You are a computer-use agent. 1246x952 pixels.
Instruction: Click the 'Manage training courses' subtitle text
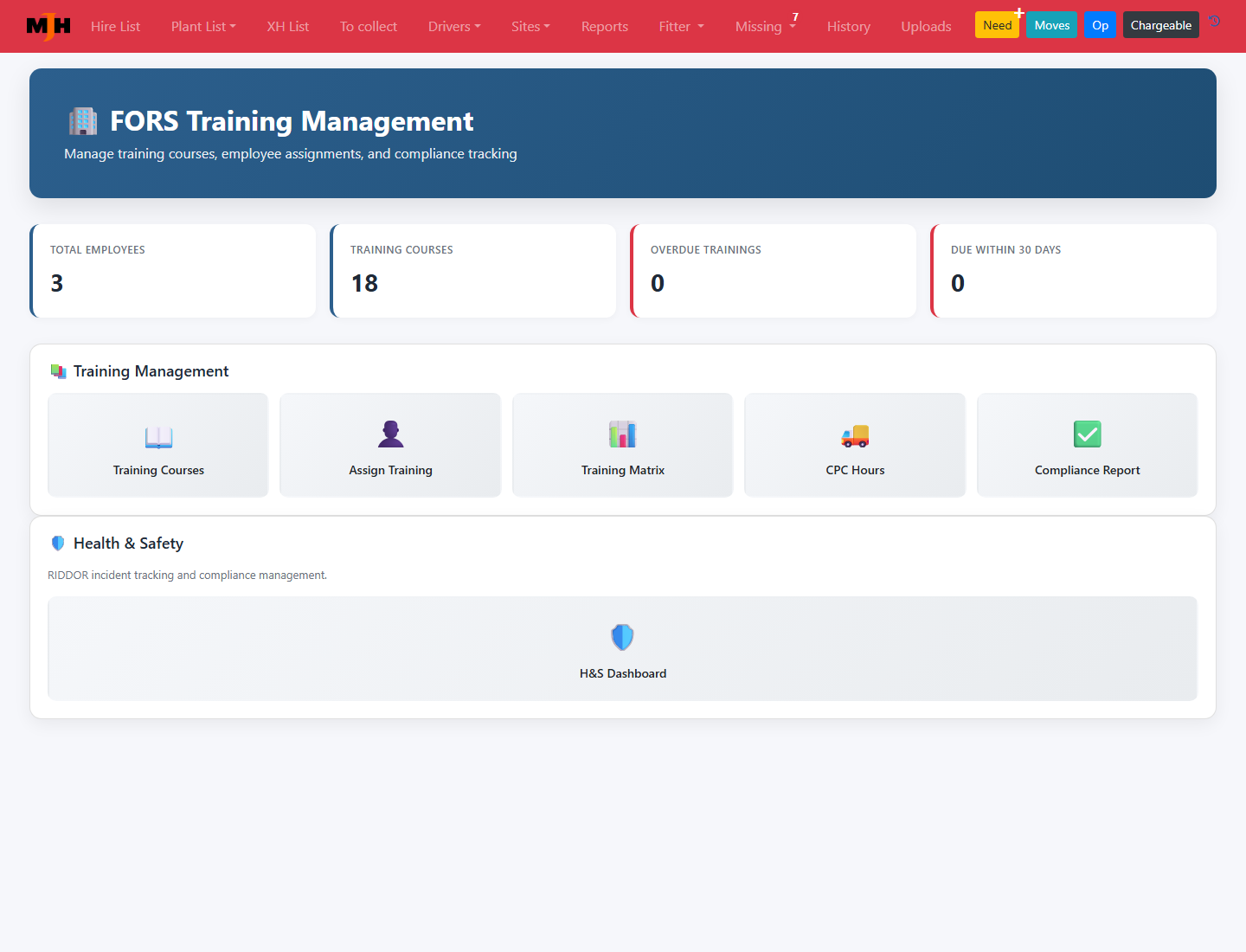pos(291,154)
